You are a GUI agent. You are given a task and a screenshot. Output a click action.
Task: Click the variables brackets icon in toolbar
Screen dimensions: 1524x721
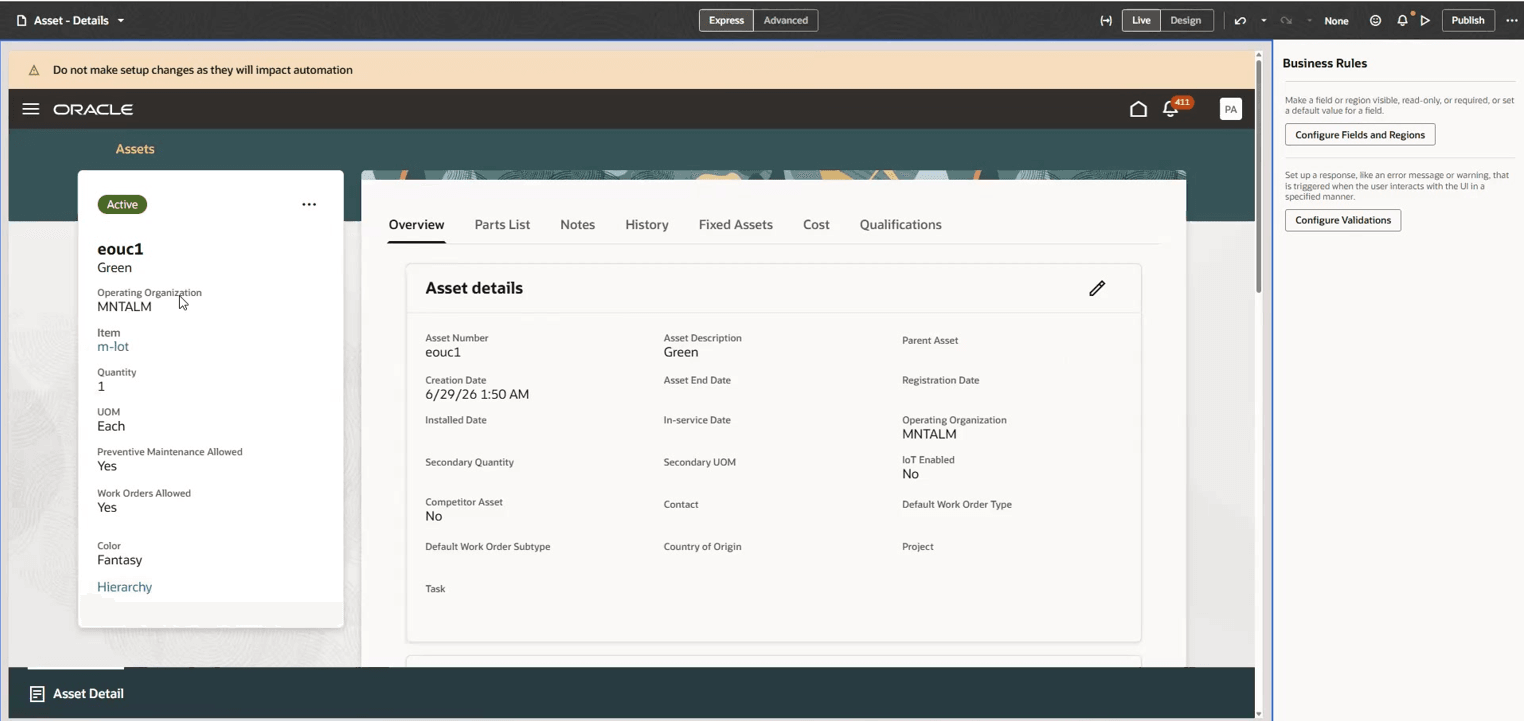click(1106, 20)
